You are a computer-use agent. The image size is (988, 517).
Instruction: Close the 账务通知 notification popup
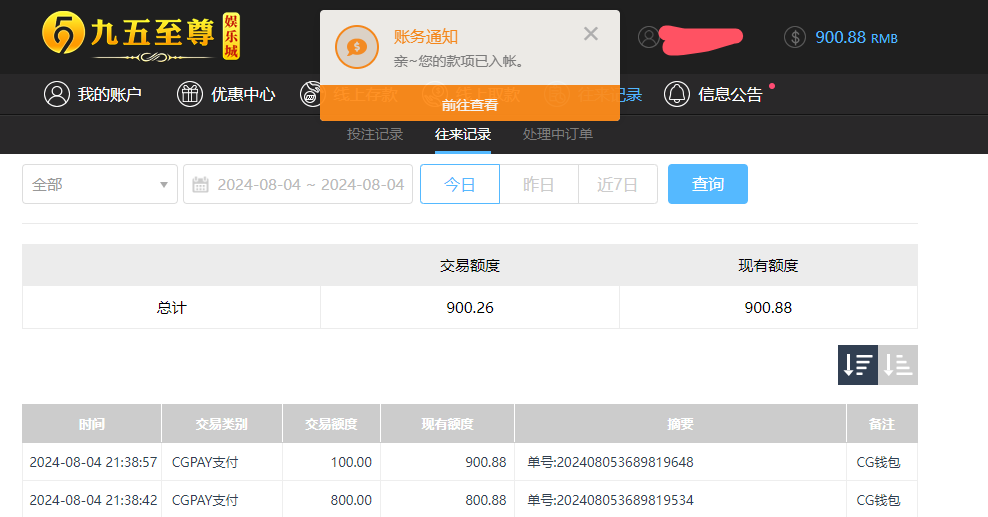tap(591, 34)
